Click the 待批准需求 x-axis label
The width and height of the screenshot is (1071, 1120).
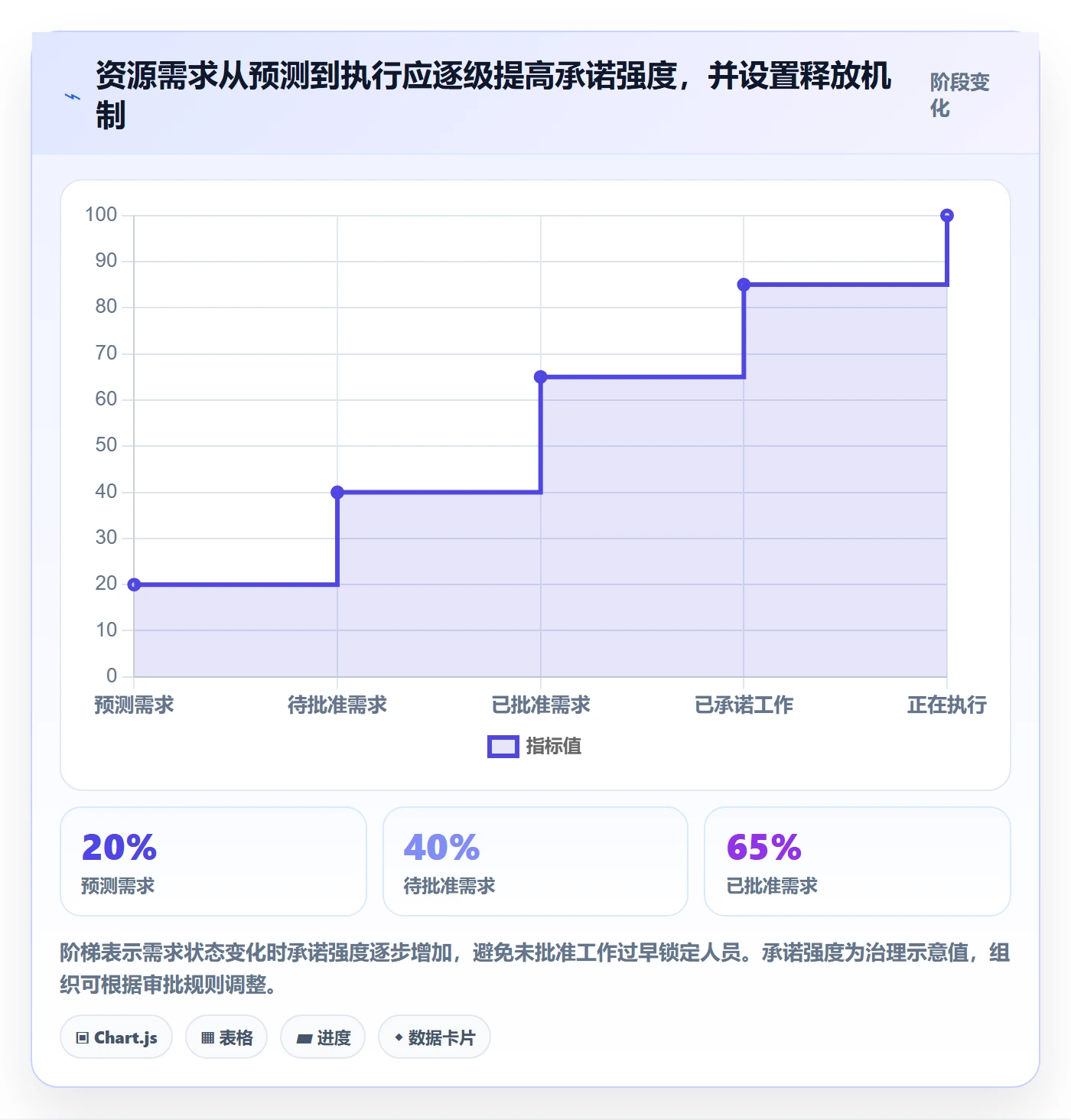pyautogui.click(x=337, y=705)
